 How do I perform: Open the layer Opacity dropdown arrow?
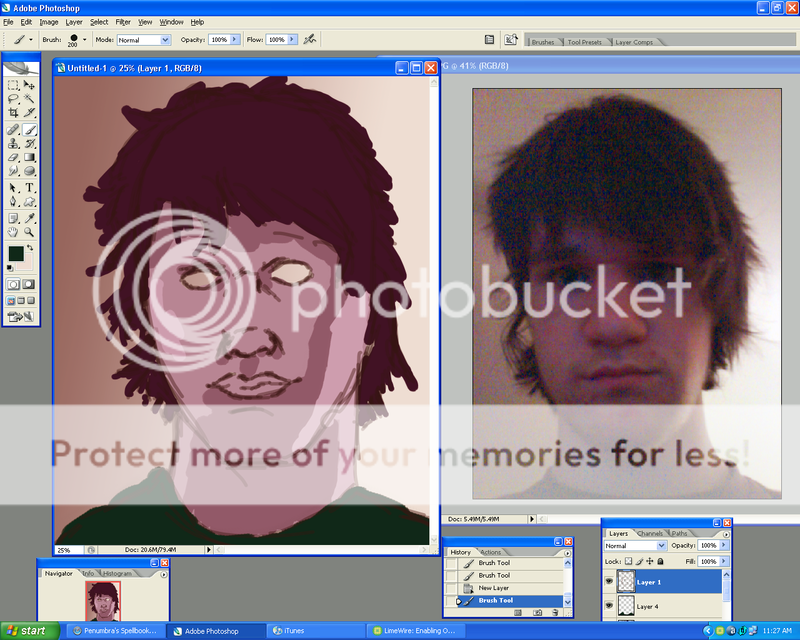pos(723,545)
